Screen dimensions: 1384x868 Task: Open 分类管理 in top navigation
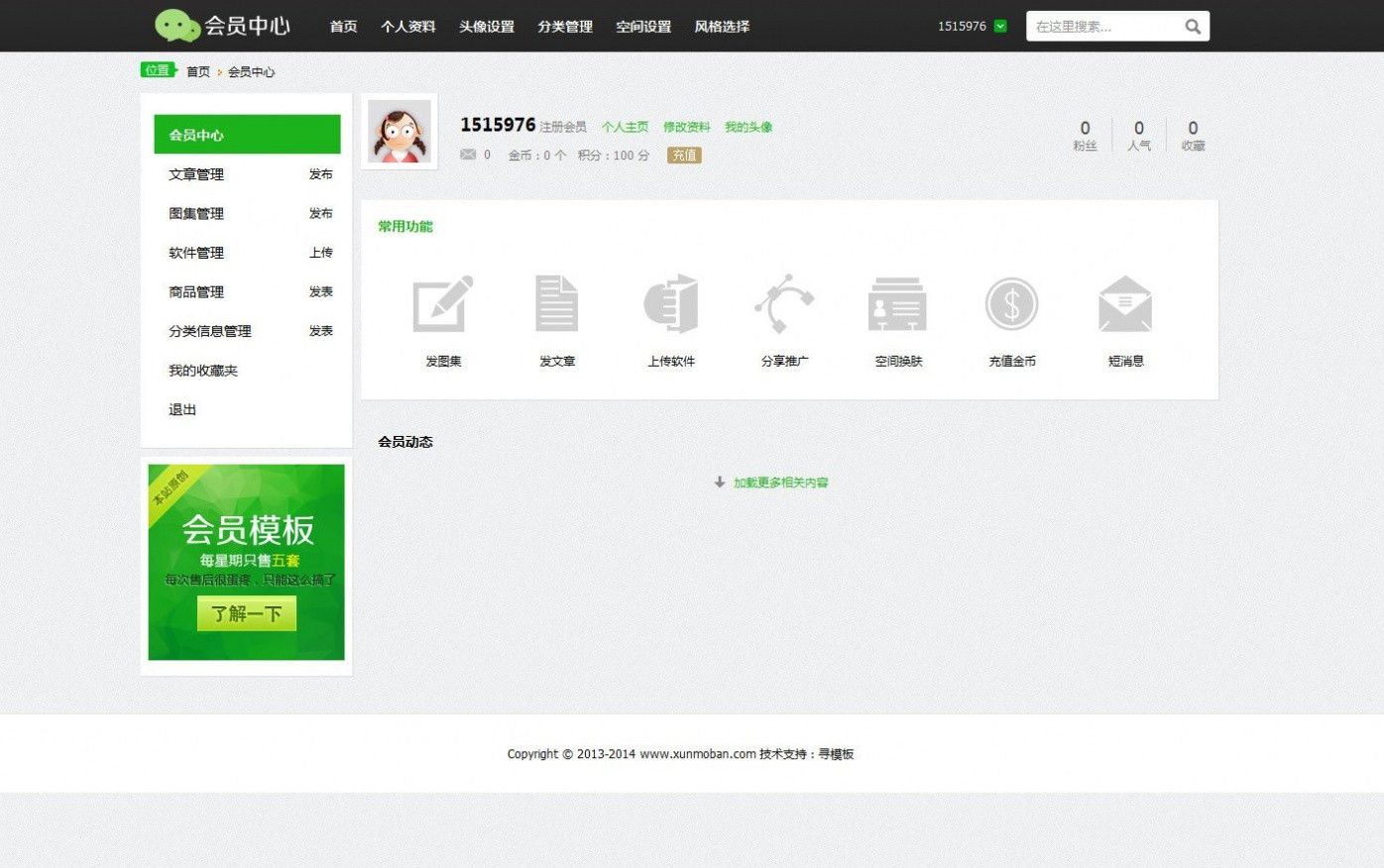pyautogui.click(x=565, y=27)
